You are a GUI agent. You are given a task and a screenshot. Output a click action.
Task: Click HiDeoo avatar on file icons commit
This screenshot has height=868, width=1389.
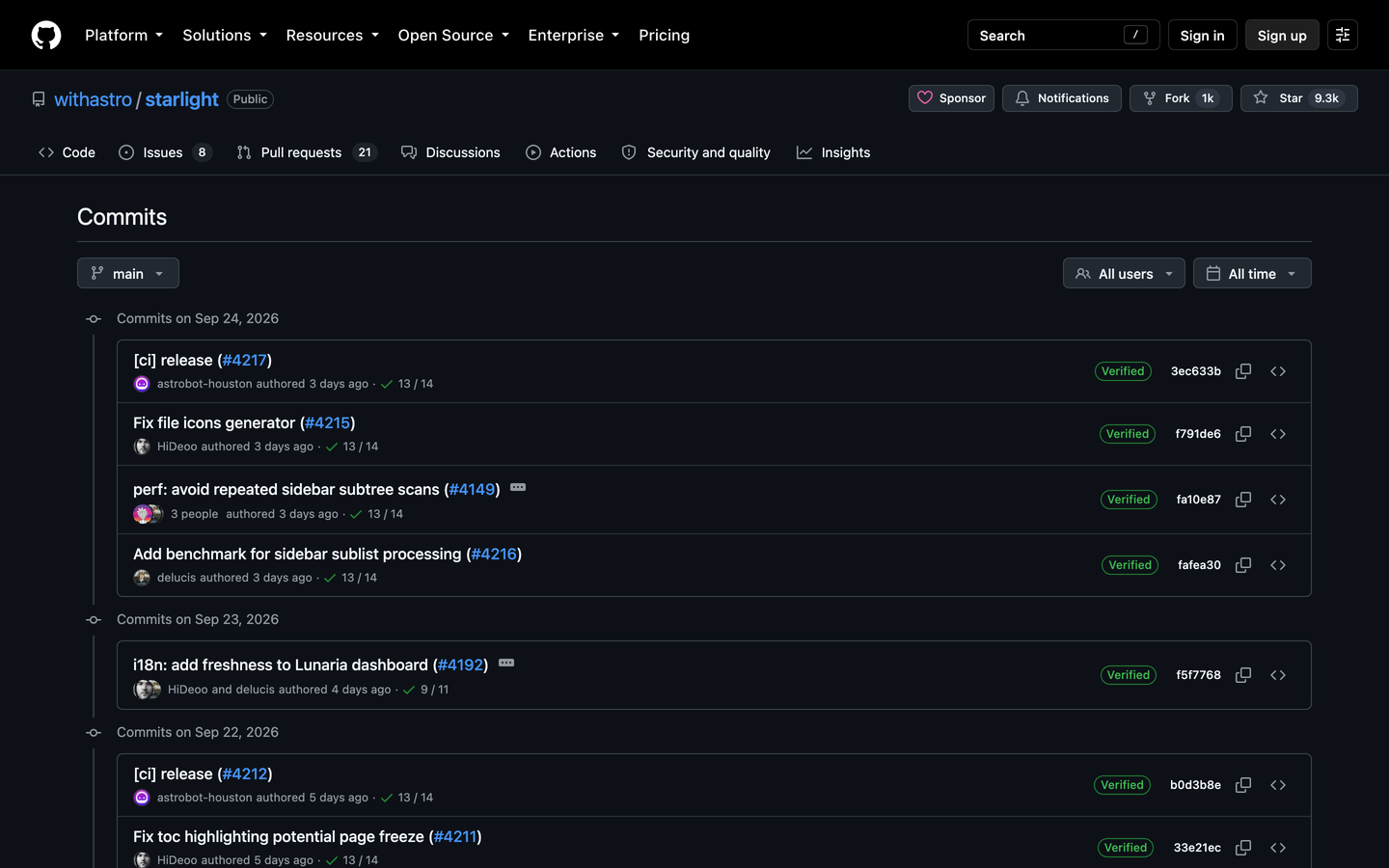point(142,447)
